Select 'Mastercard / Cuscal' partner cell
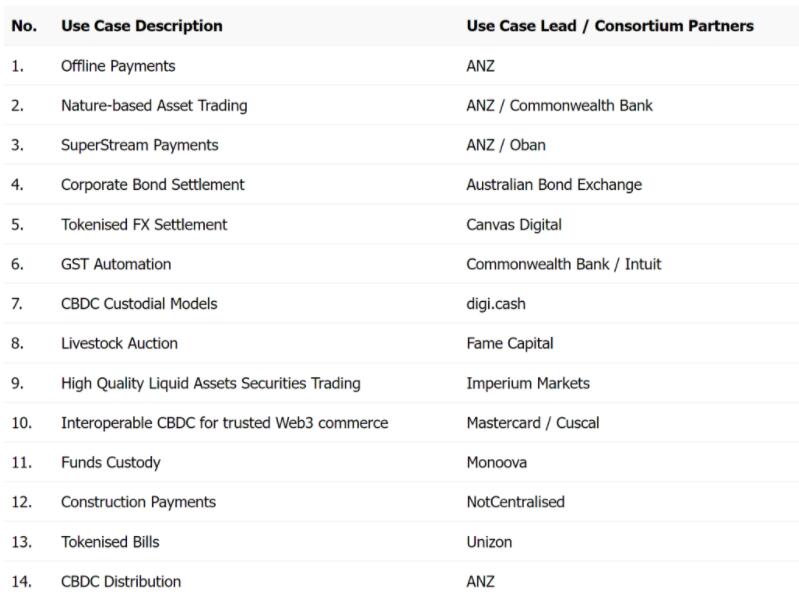The image size is (799, 603). (x=533, y=423)
